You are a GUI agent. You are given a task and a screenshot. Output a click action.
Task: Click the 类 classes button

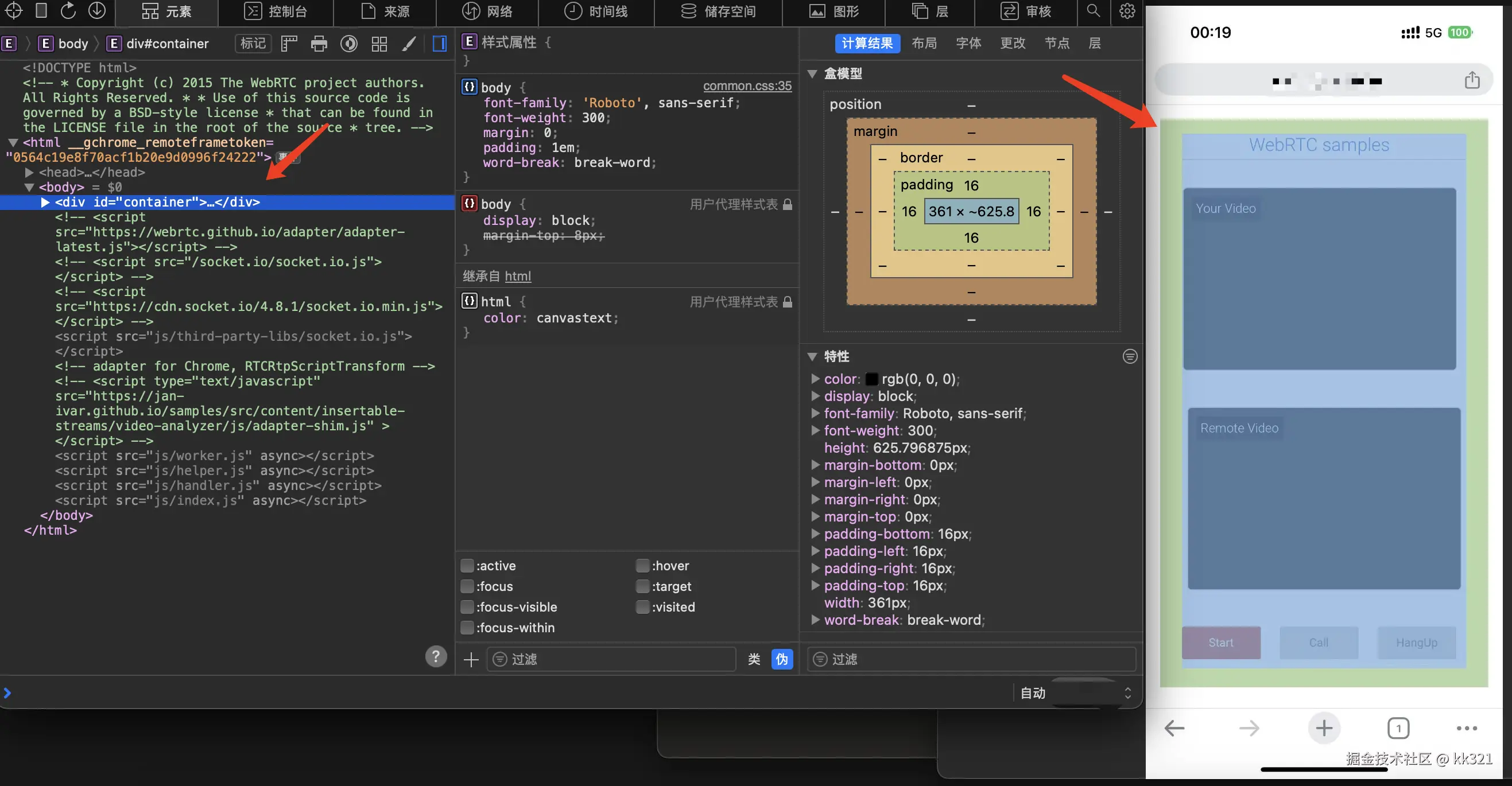[x=754, y=659]
